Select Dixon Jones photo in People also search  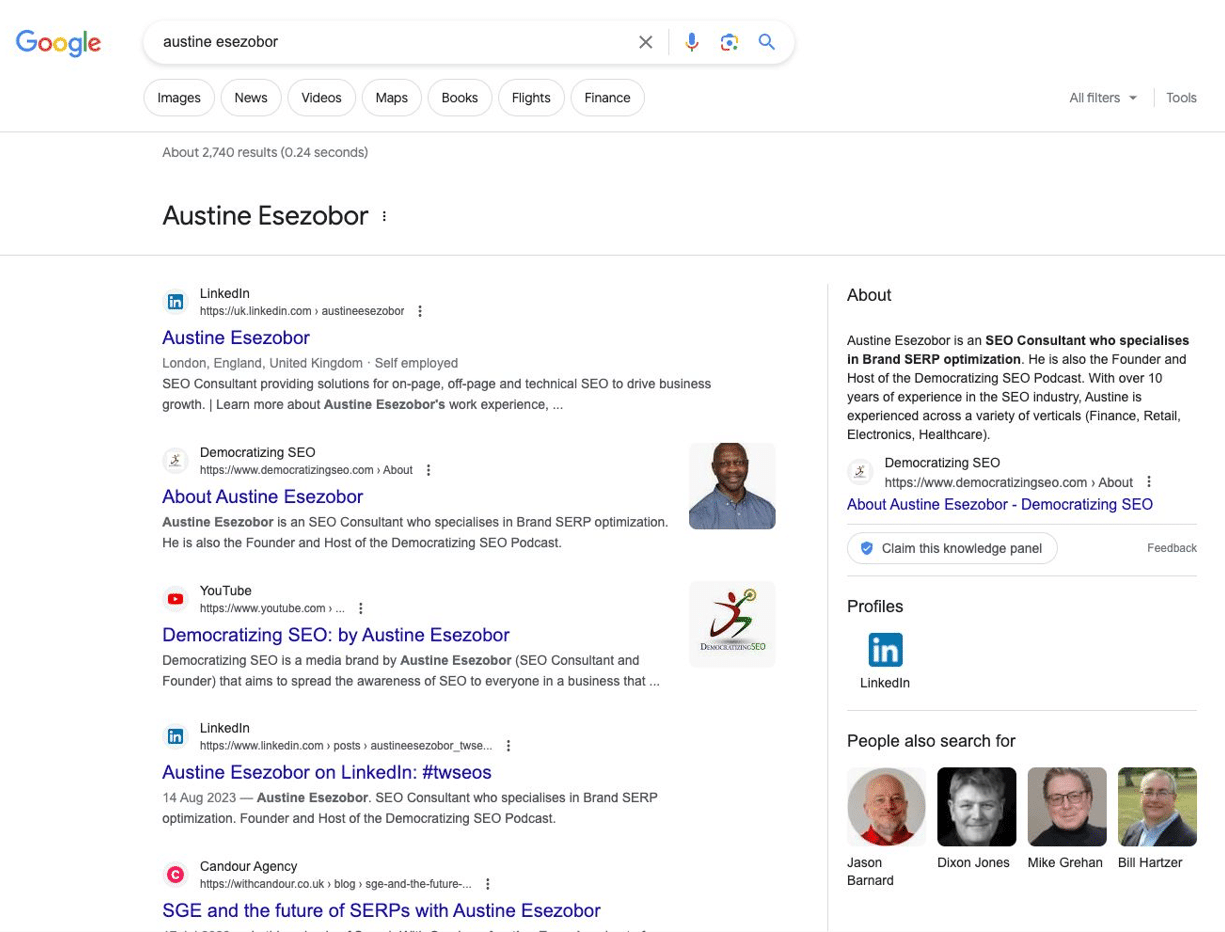(x=977, y=807)
